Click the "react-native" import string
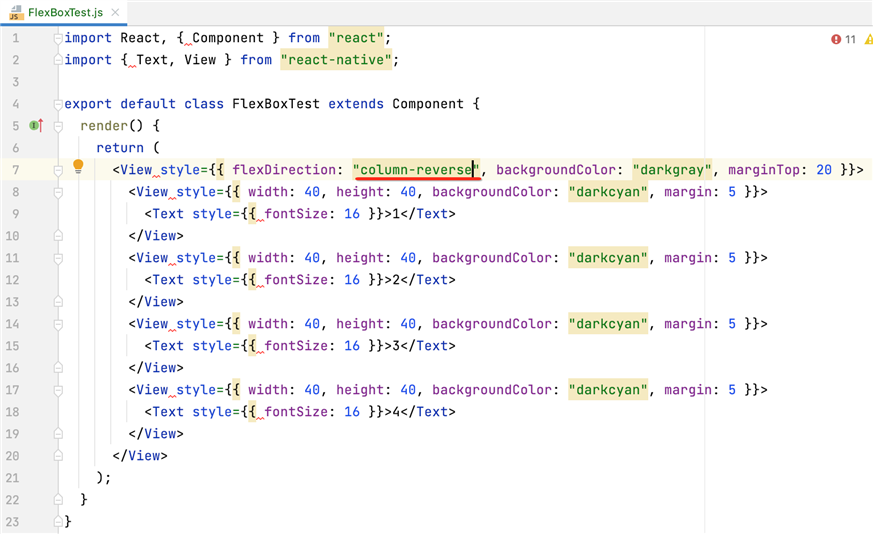The image size is (873, 534). coord(339,60)
